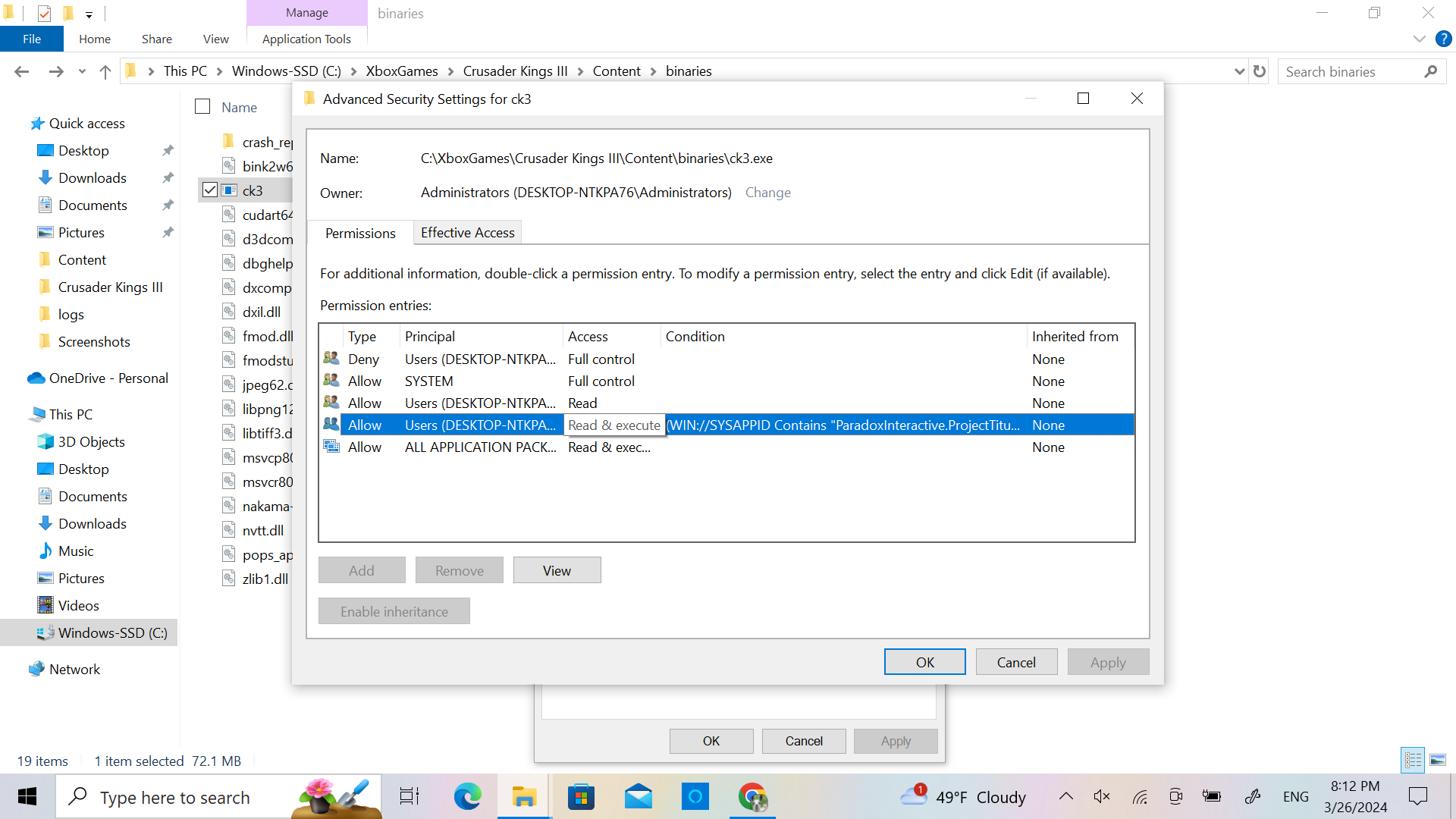Screen dimensions: 1456x819
Task: Open the Quick Access Toolbar customize dropdown
Action: [89, 13]
